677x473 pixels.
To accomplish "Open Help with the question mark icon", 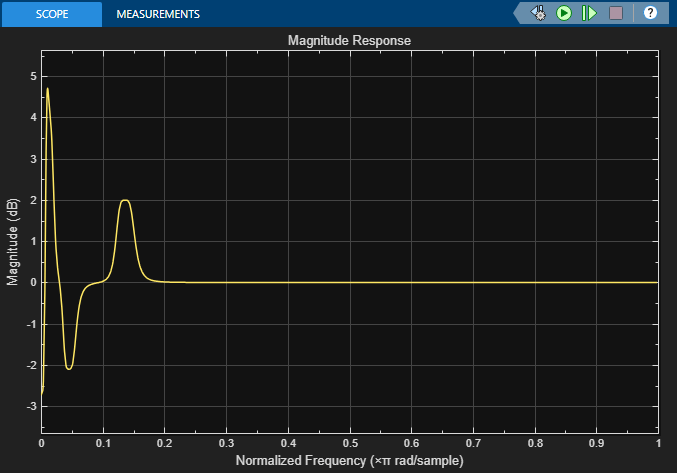I will pos(650,14).
